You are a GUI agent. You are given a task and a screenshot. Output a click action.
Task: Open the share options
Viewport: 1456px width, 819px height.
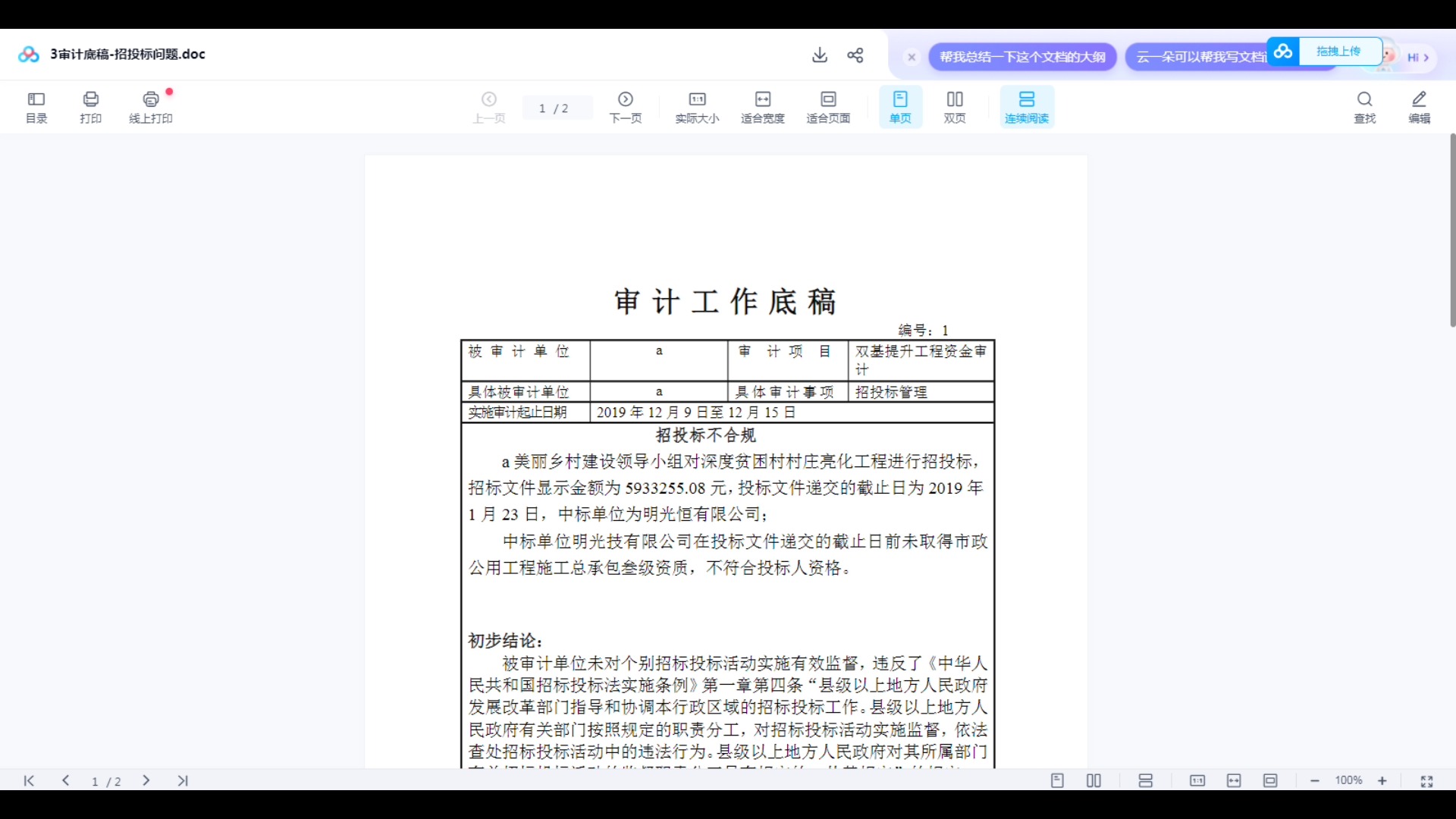click(855, 55)
